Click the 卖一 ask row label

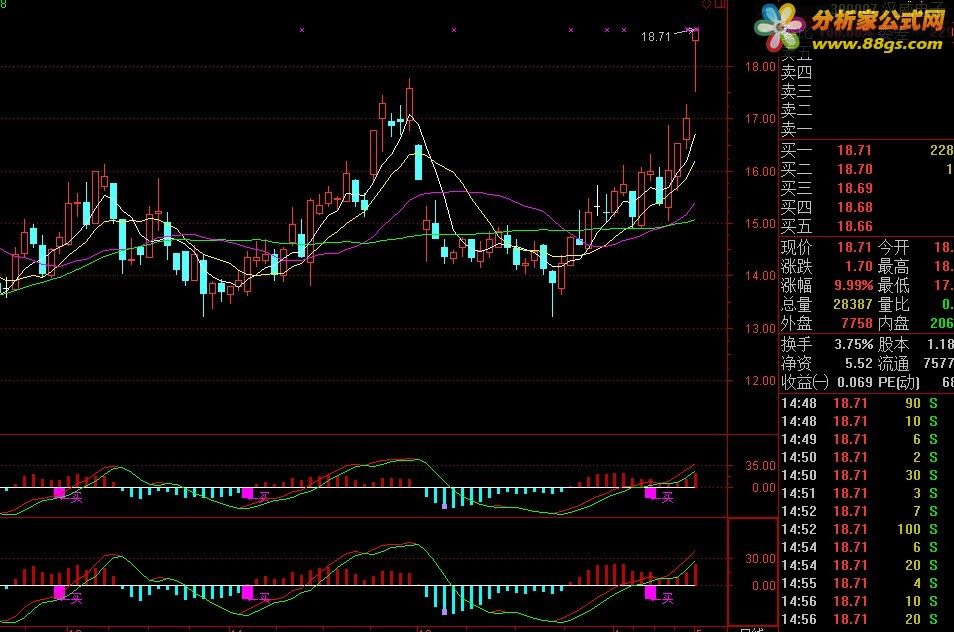click(796, 130)
